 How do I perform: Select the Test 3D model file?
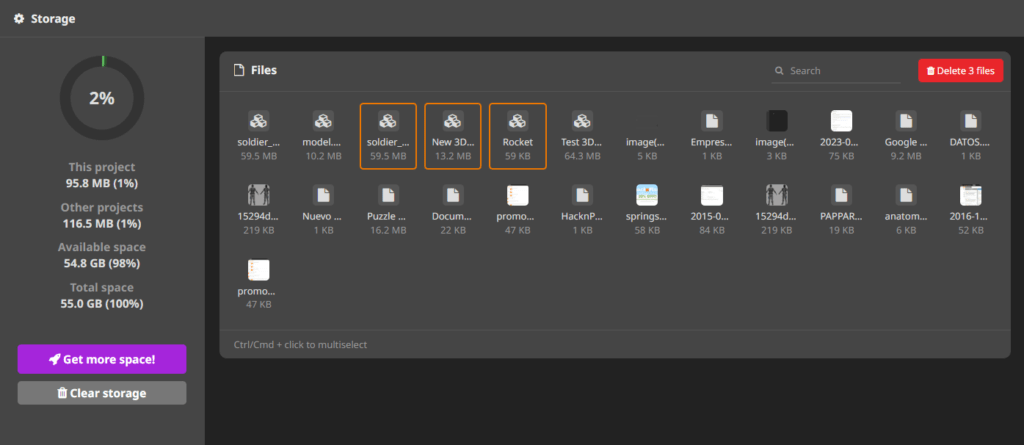(582, 122)
